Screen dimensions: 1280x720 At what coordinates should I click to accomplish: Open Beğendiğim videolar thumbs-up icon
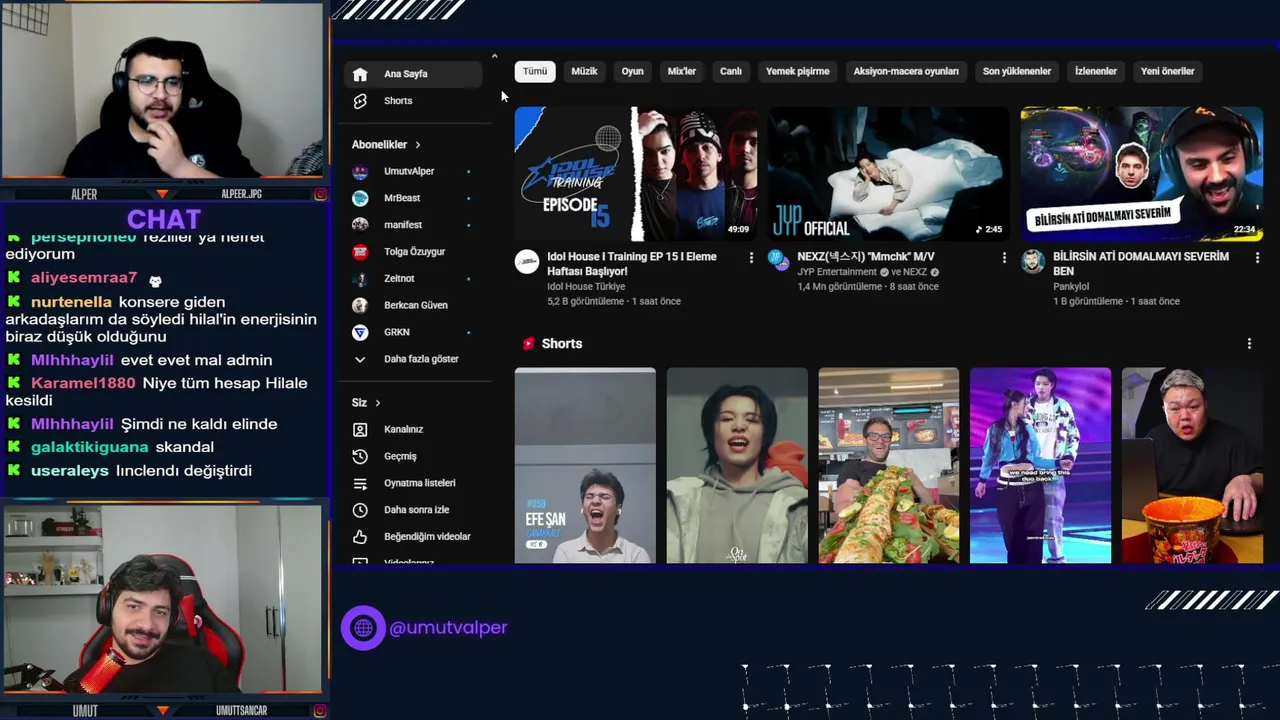pyautogui.click(x=360, y=537)
